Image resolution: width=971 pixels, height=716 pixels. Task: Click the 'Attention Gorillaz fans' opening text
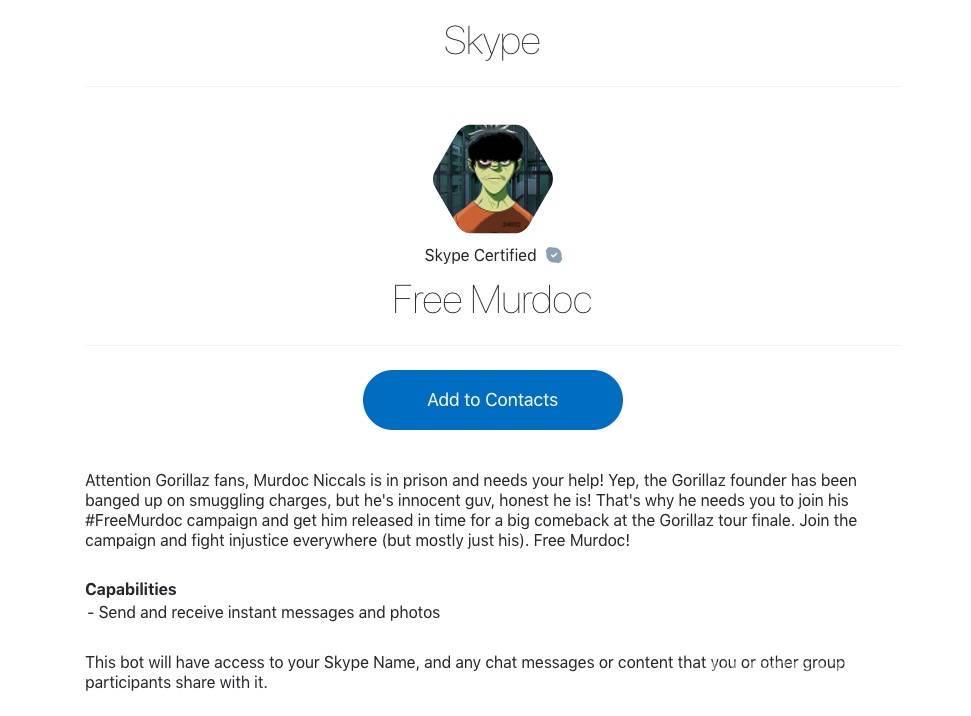[x=166, y=480]
